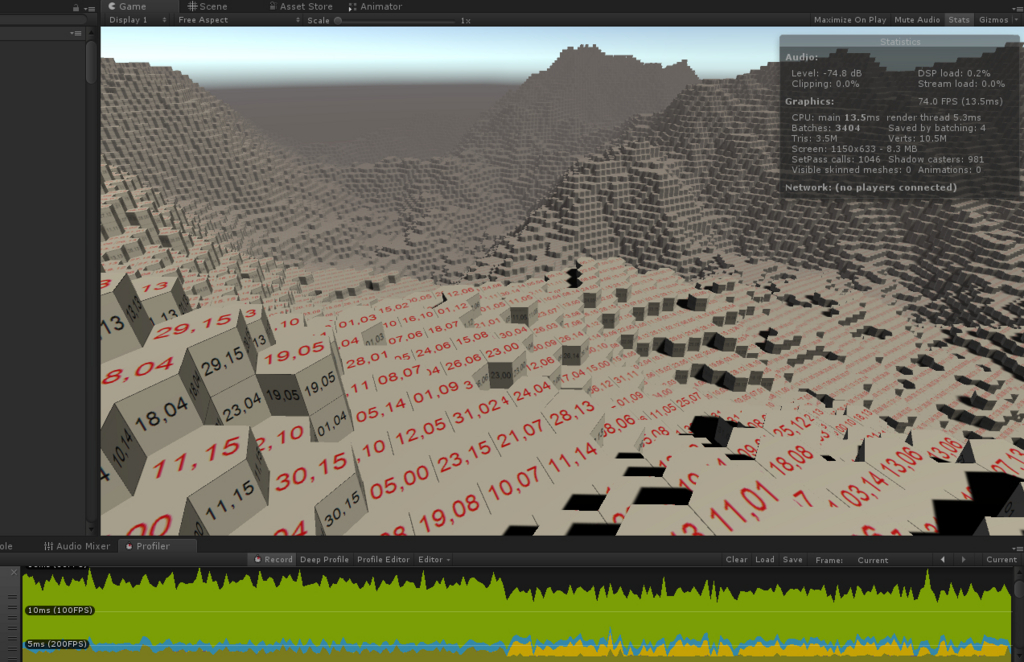Open the Gizmos dropdown arrow
The image size is (1024, 662).
point(1016,20)
